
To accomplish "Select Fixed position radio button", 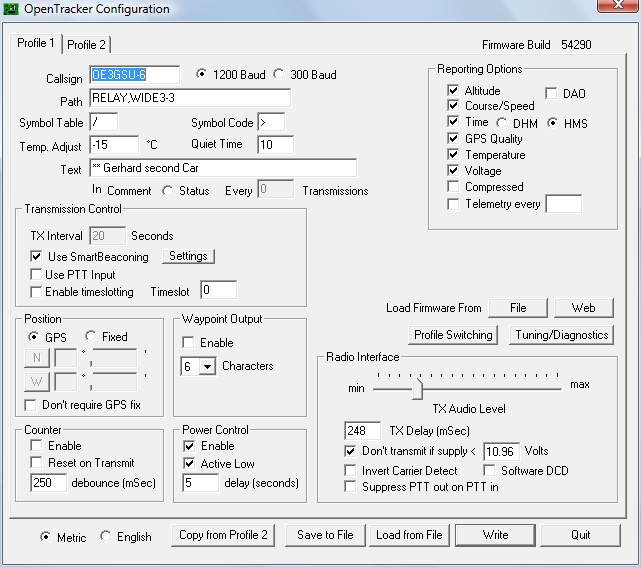I will 90,336.
